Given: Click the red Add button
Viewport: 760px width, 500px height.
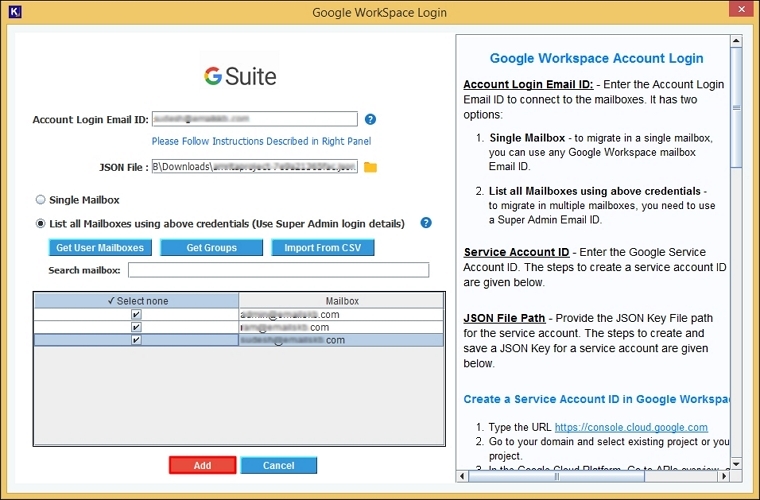Looking at the screenshot, I should 203,465.
